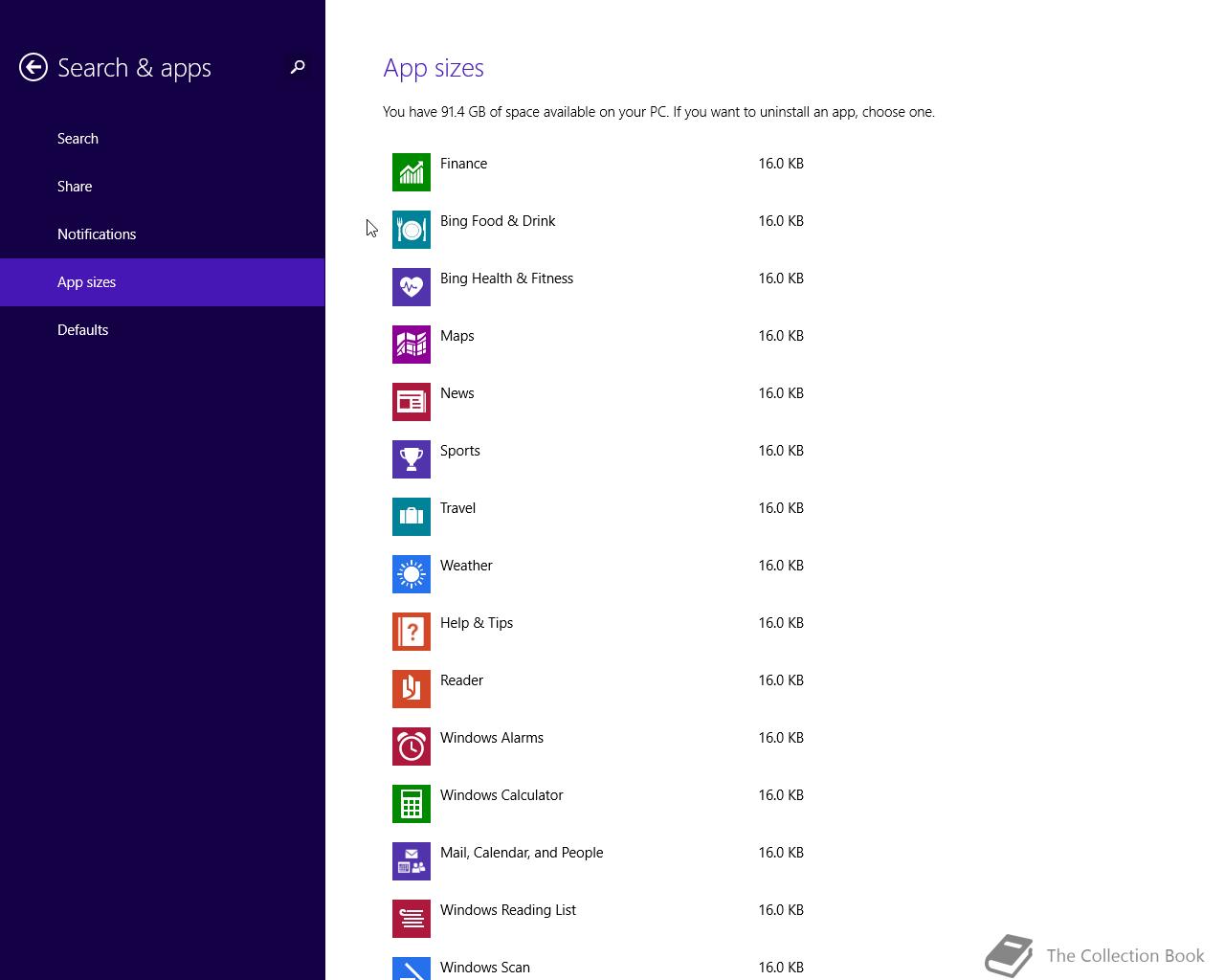The image size is (1225, 980).
Task: Click the Maps app name
Action: coord(457,336)
